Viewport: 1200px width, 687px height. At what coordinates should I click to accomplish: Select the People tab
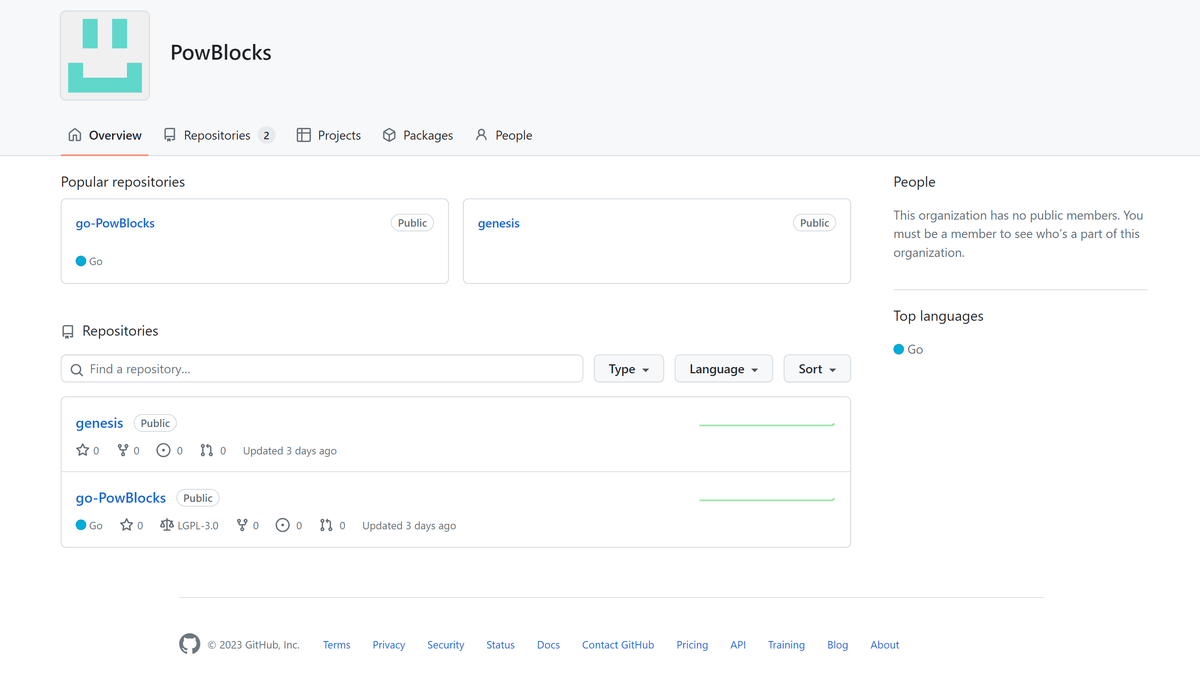[x=504, y=135]
